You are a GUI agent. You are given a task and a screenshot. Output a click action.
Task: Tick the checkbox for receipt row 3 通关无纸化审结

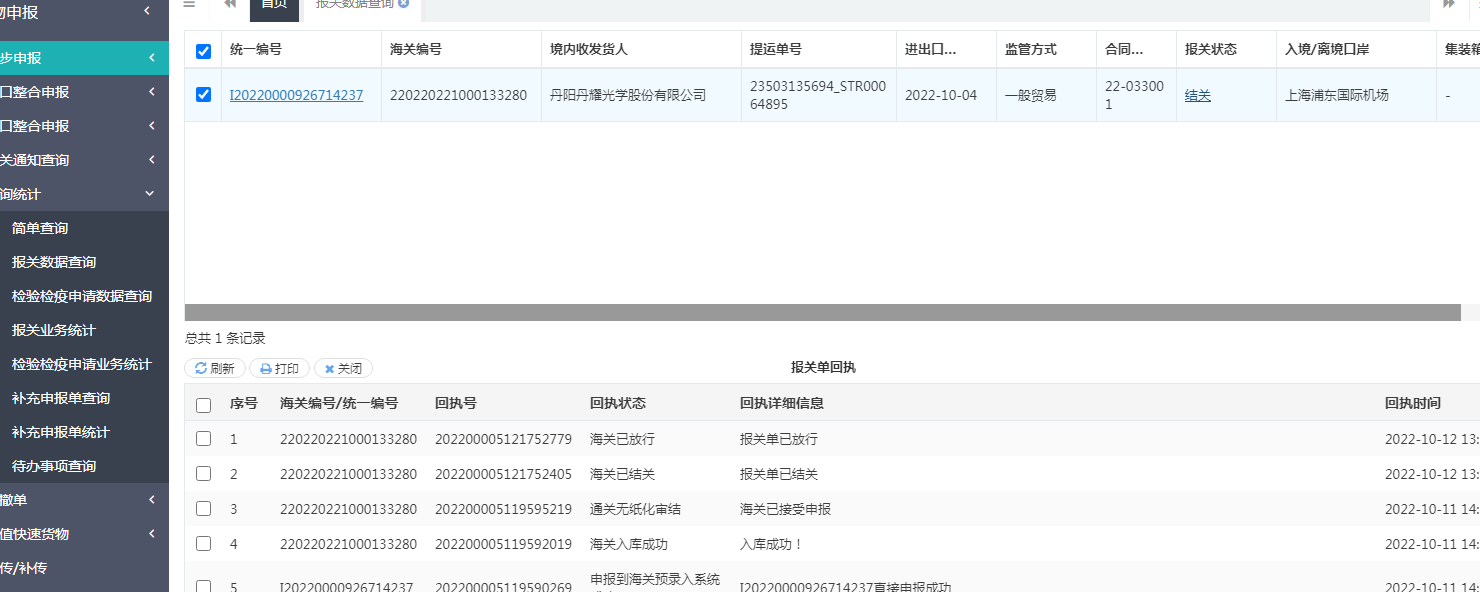tap(204, 509)
